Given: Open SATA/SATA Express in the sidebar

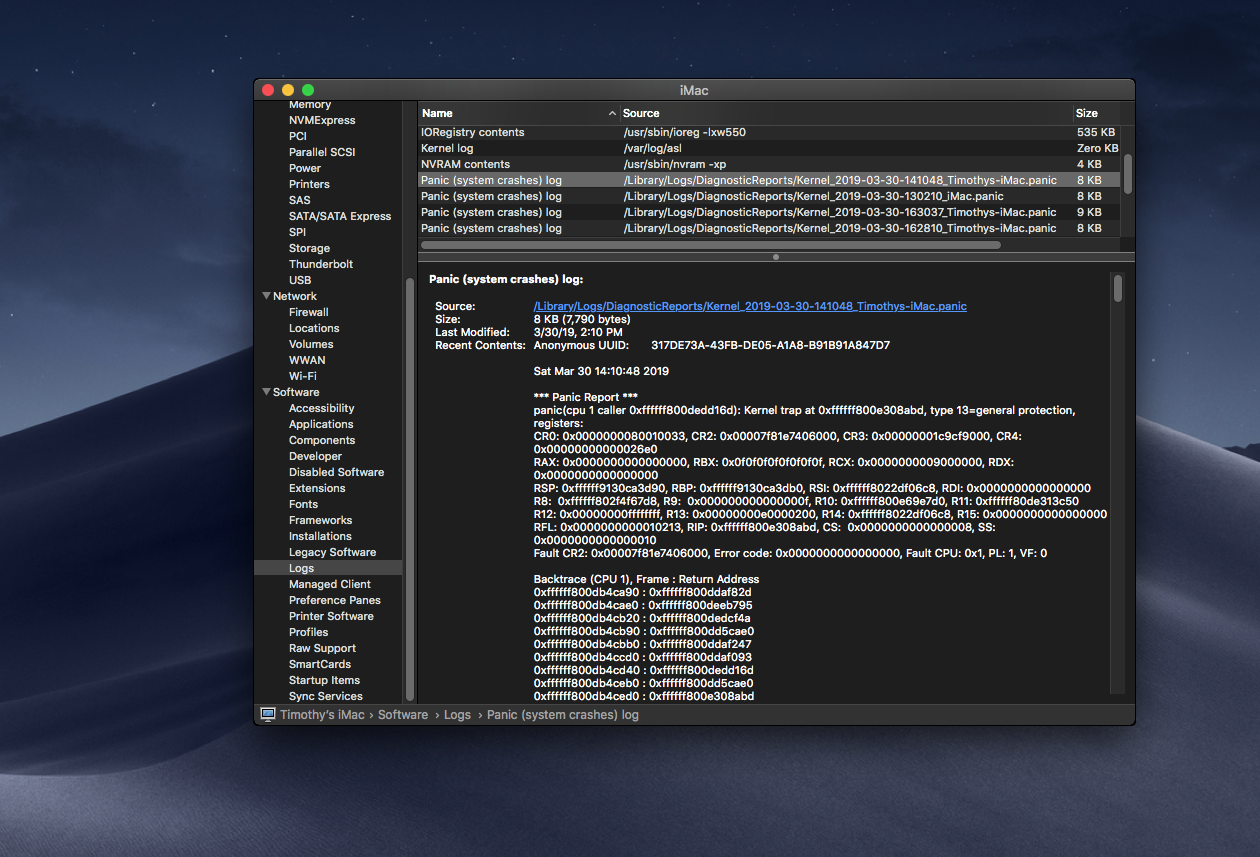Looking at the screenshot, I should (x=340, y=216).
